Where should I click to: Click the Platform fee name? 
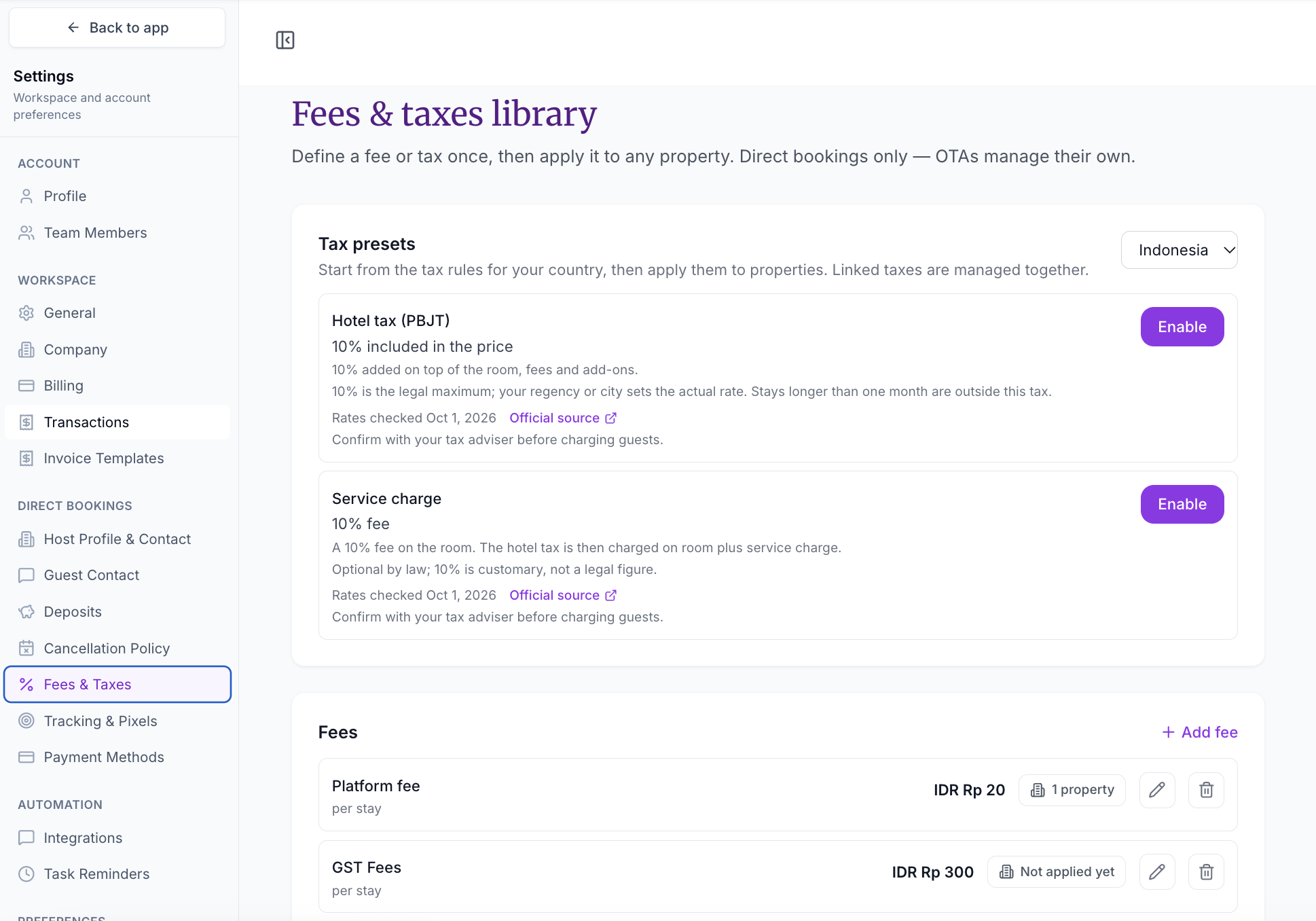pyautogui.click(x=376, y=786)
